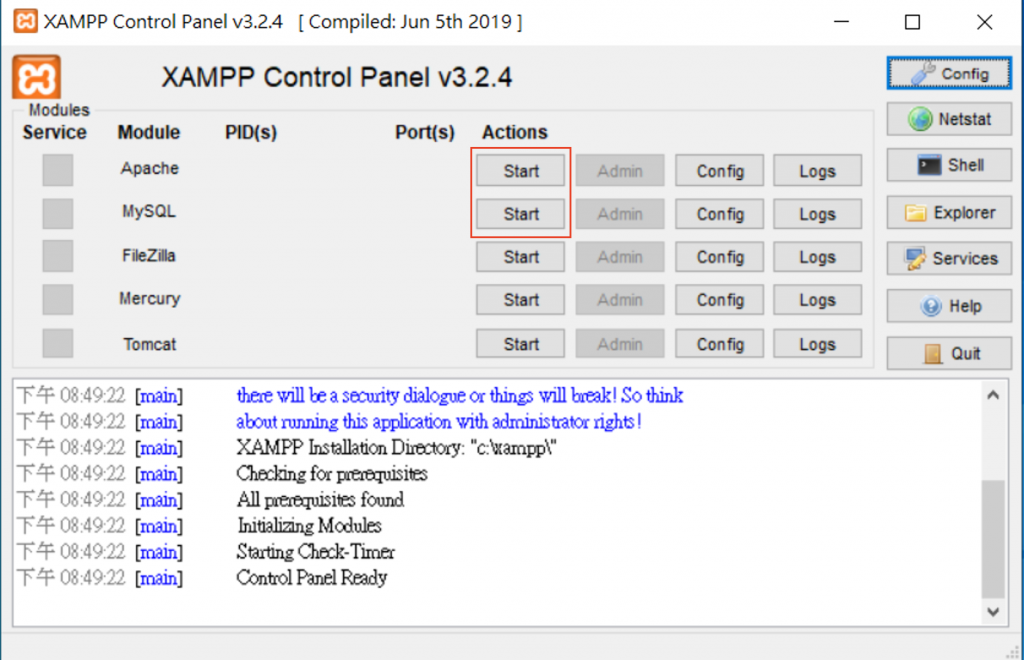Click the 'All prerequisites found' log line
Viewport: 1024px width, 660px height.
pyautogui.click(x=320, y=499)
